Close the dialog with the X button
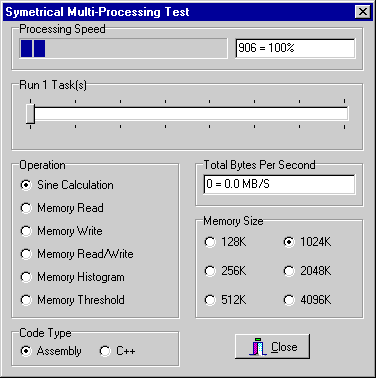Viewport: 376px width, 378px height. click(363, 12)
